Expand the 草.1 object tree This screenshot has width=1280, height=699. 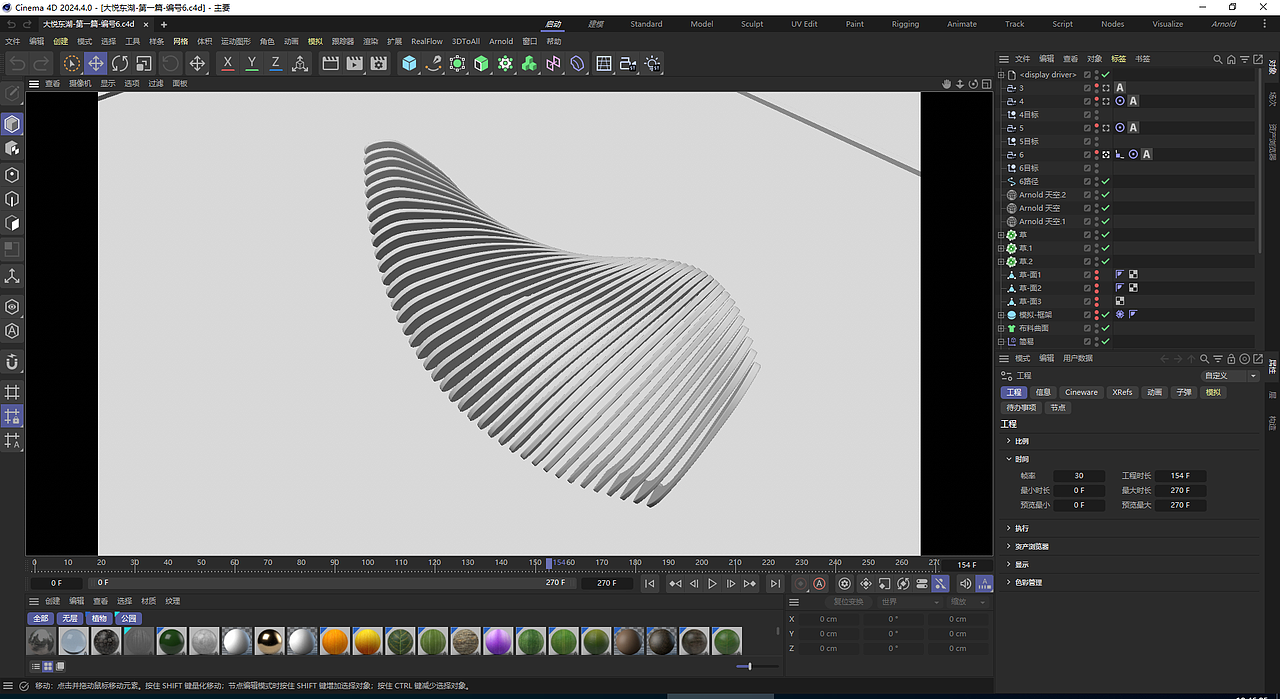pyautogui.click(x=1001, y=248)
